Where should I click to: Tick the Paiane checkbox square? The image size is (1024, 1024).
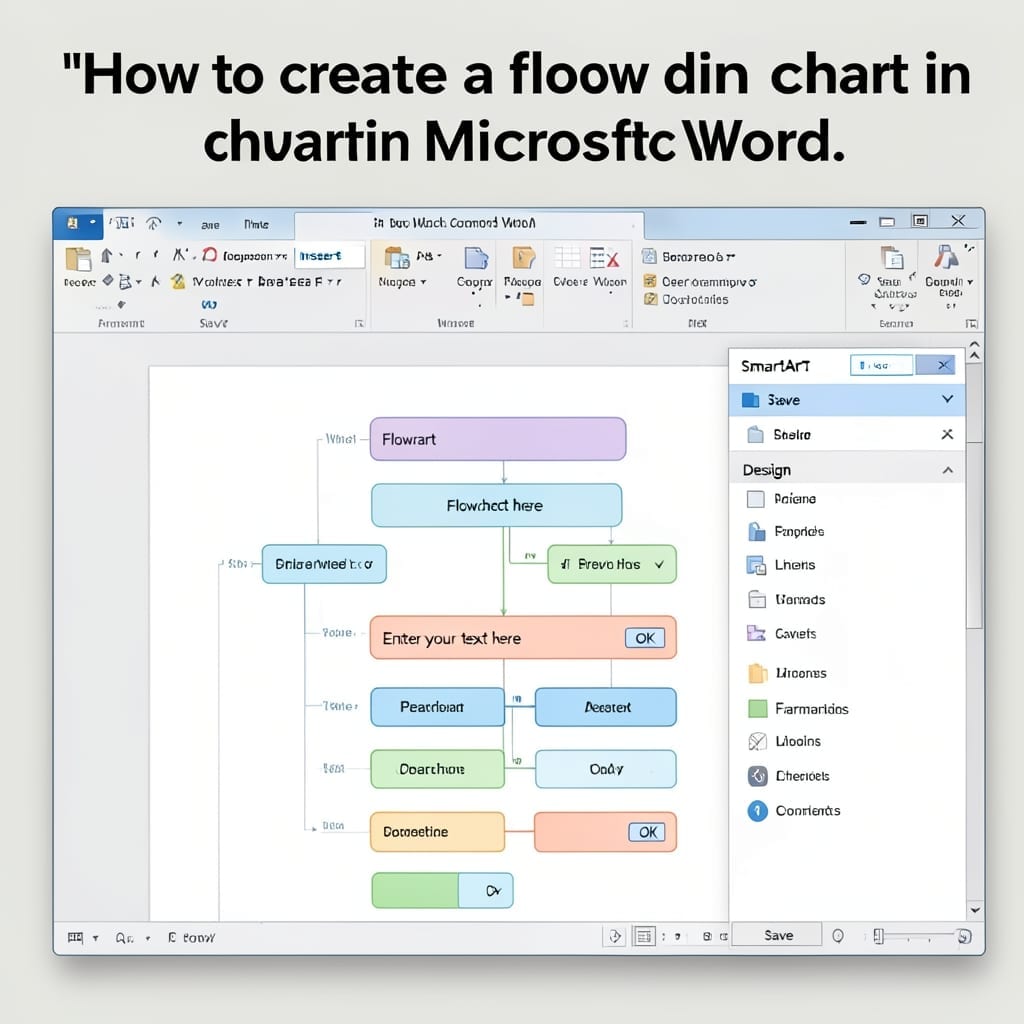(x=756, y=499)
